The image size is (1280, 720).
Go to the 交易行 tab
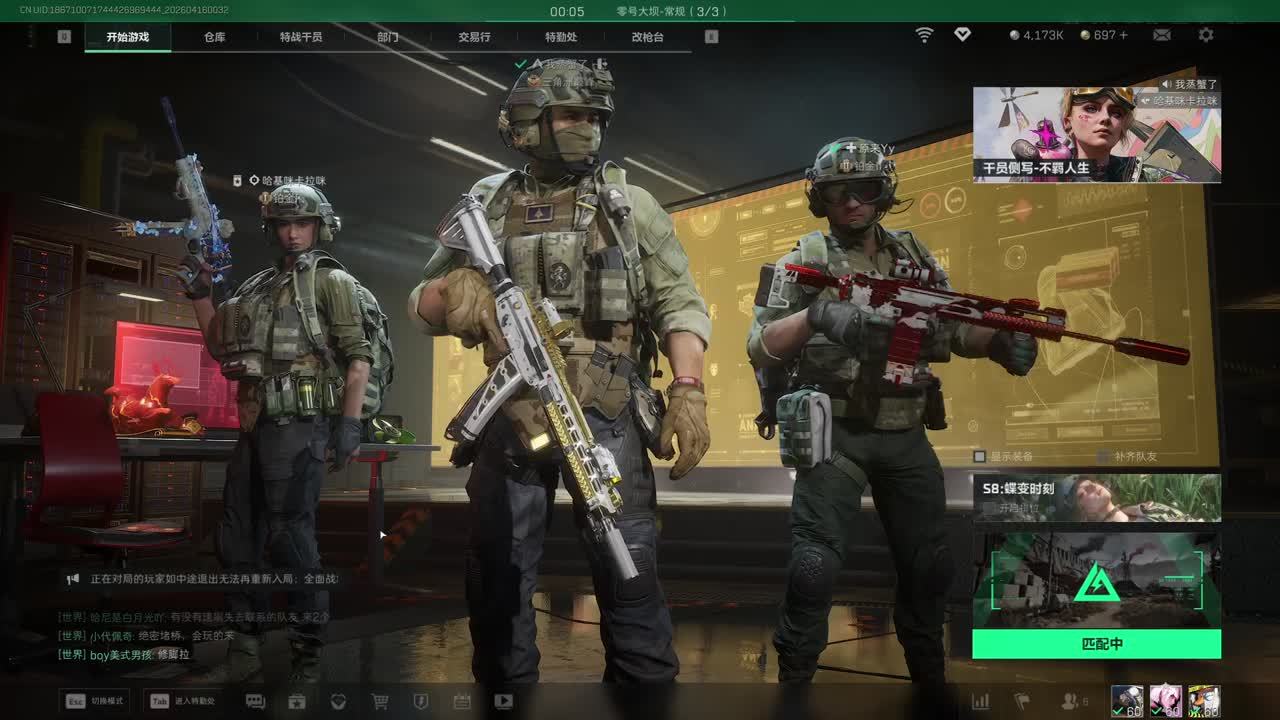tap(474, 37)
